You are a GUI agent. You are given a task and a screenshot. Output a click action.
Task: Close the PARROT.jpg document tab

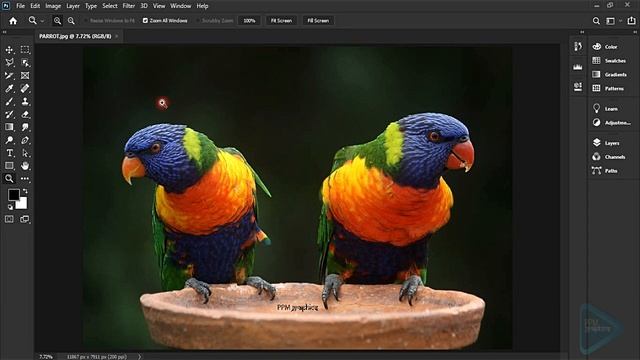pyautogui.click(x=117, y=36)
